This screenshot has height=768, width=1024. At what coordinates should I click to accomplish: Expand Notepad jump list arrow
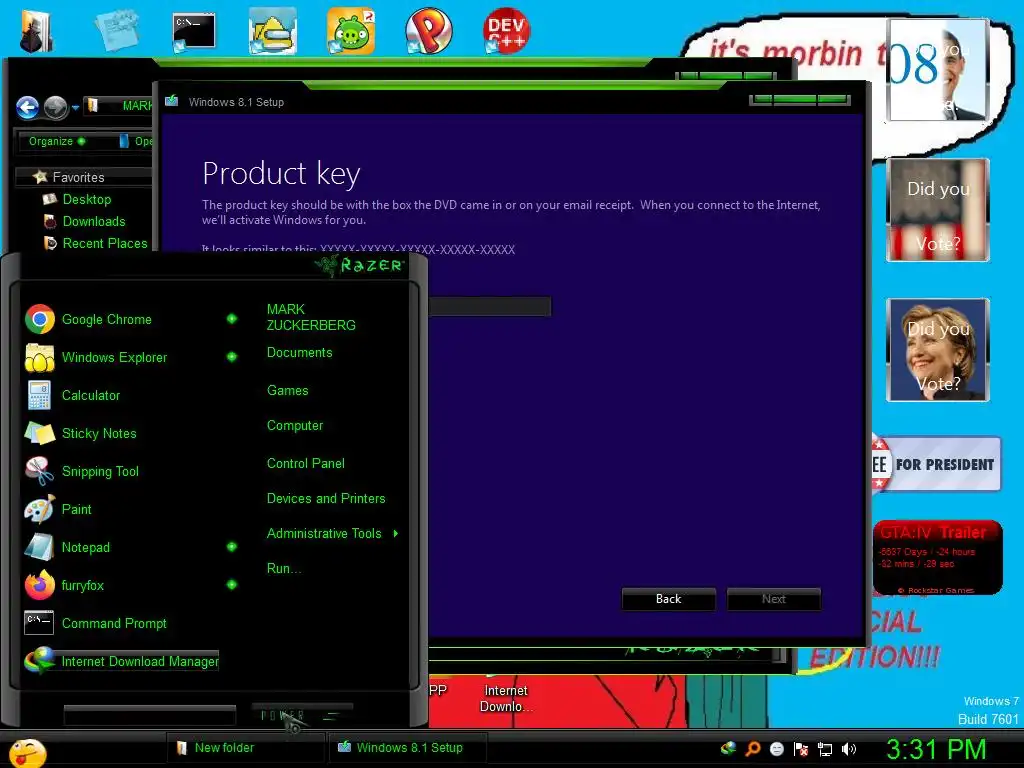coord(232,547)
